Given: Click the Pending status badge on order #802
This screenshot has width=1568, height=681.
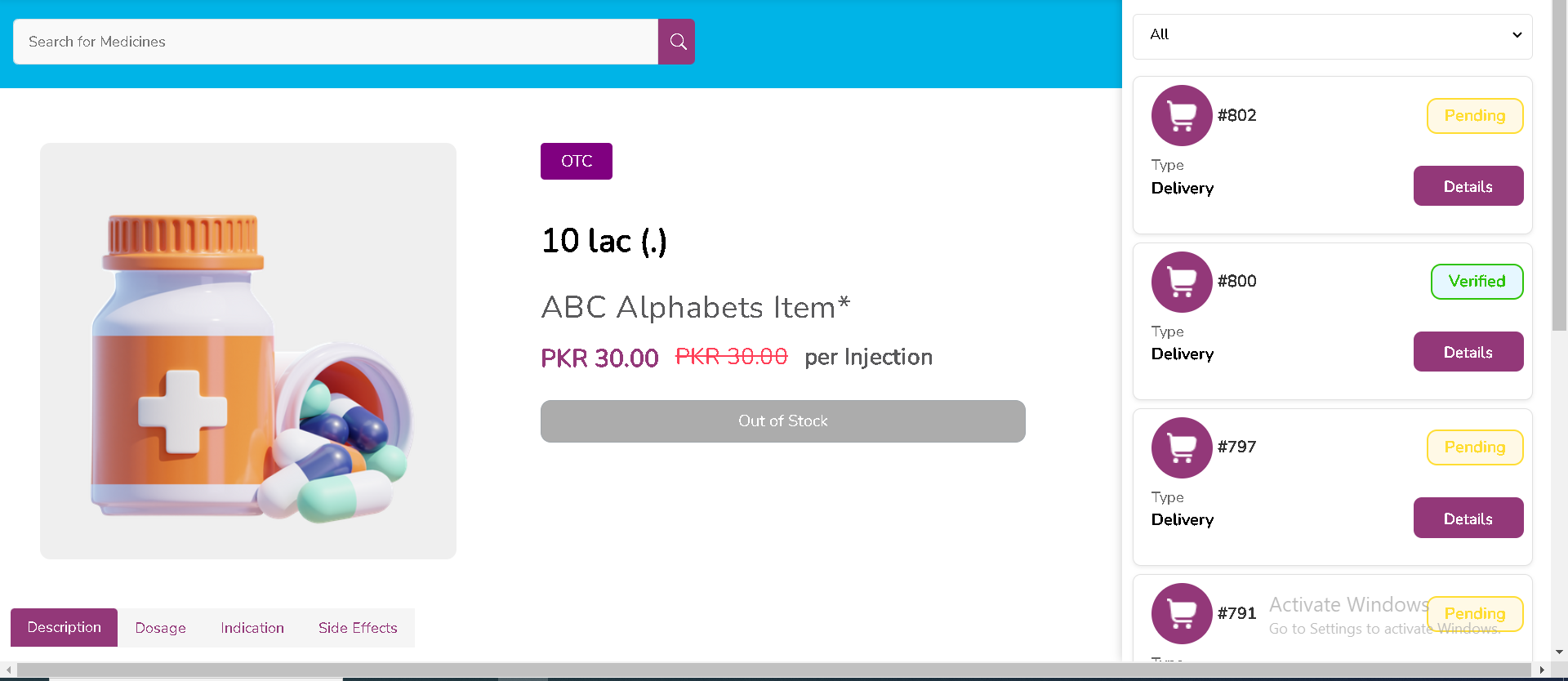Looking at the screenshot, I should (1474, 115).
